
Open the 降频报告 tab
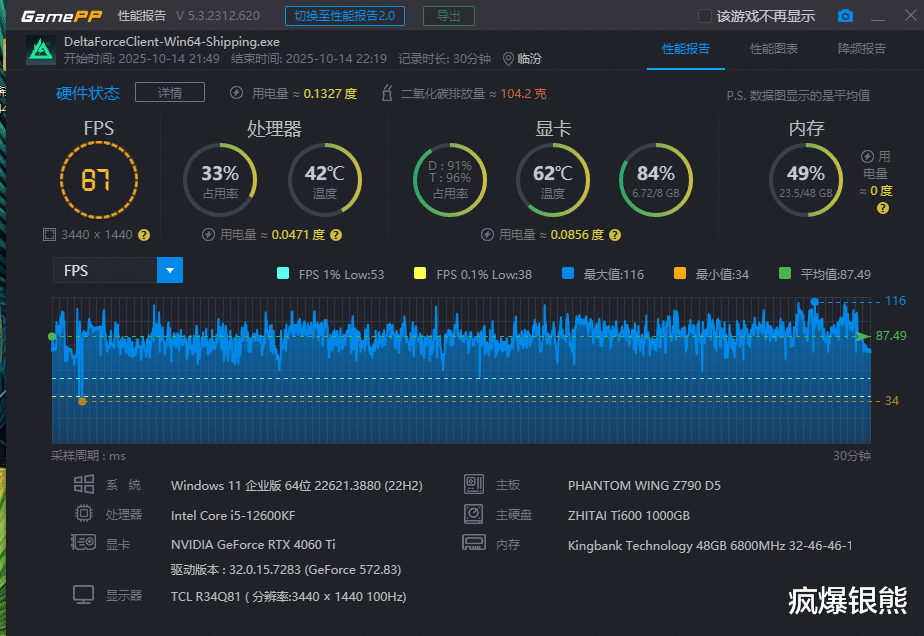coord(862,49)
